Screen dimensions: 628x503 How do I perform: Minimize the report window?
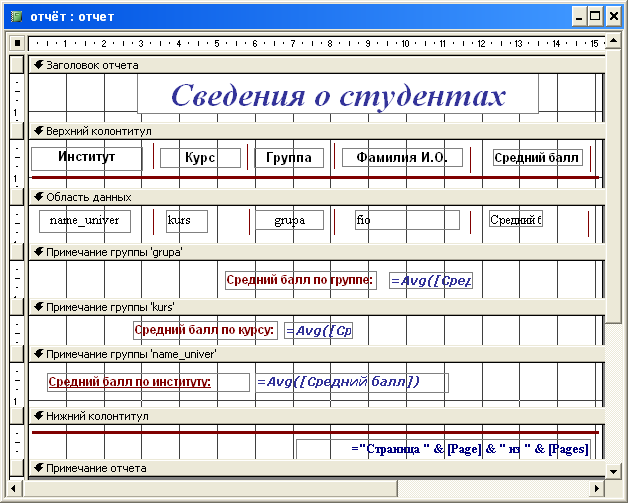pyautogui.click(x=579, y=17)
